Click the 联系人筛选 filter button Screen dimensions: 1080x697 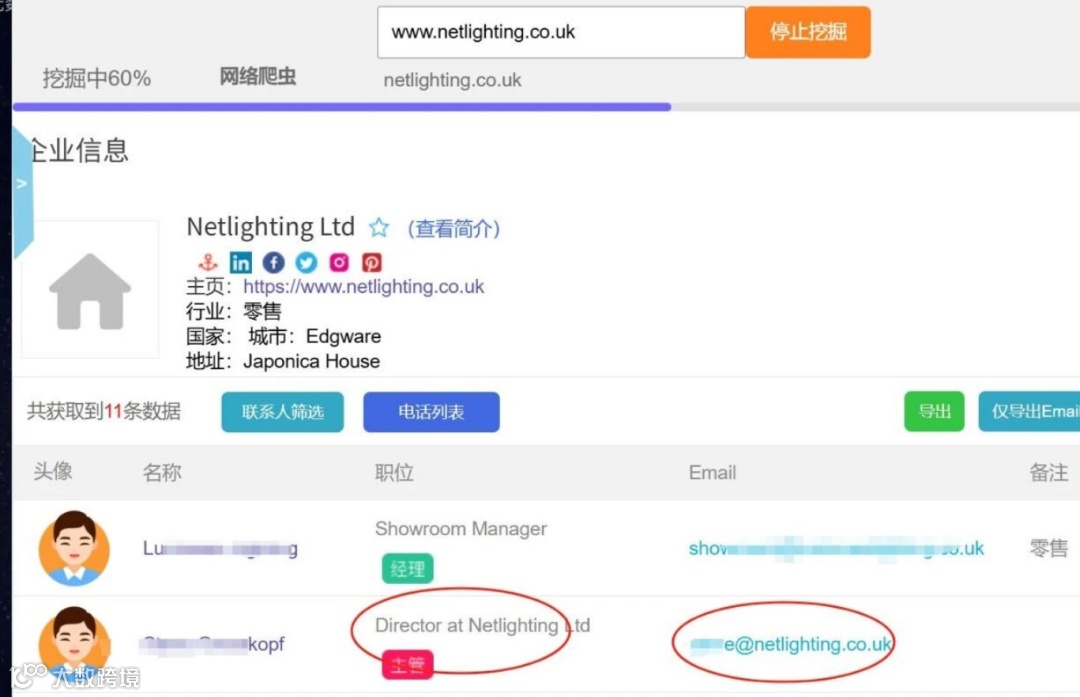(282, 412)
